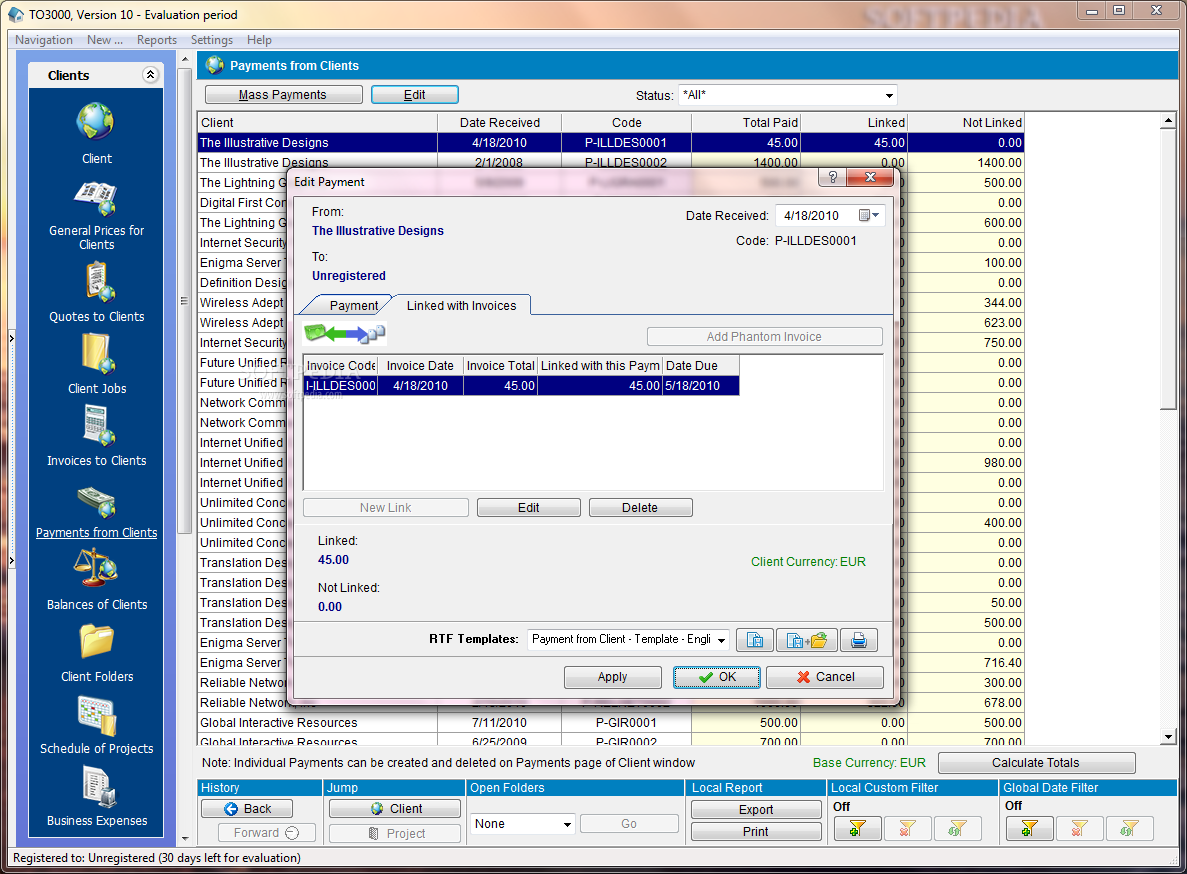This screenshot has width=1187, height=874.
Task: Edit Global Date Filter third funnel icon
Action: [x=1129, y=829]
